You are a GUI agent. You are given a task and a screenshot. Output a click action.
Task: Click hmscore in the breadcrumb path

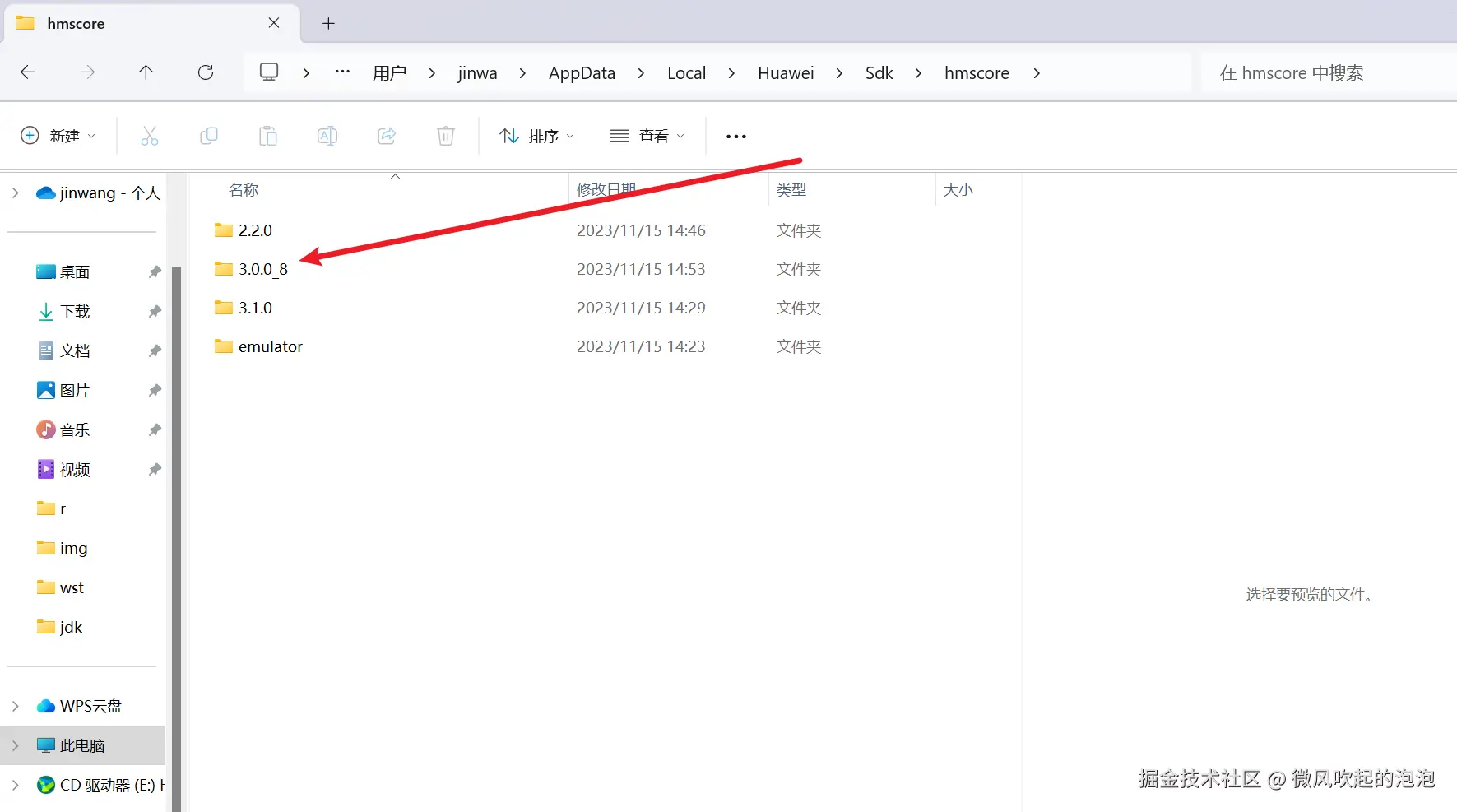click(x=977, y=73)
